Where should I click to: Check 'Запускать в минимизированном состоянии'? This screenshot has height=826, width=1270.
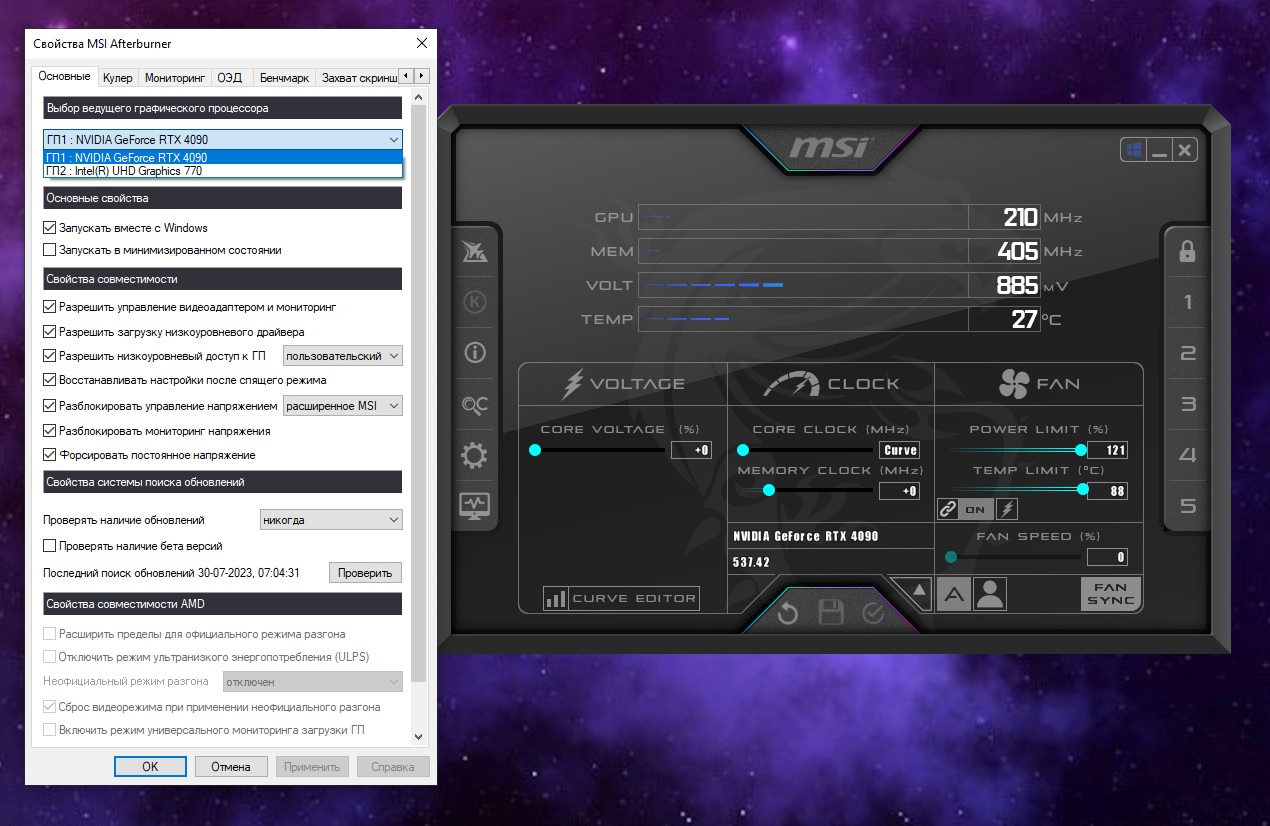[50, 250]
